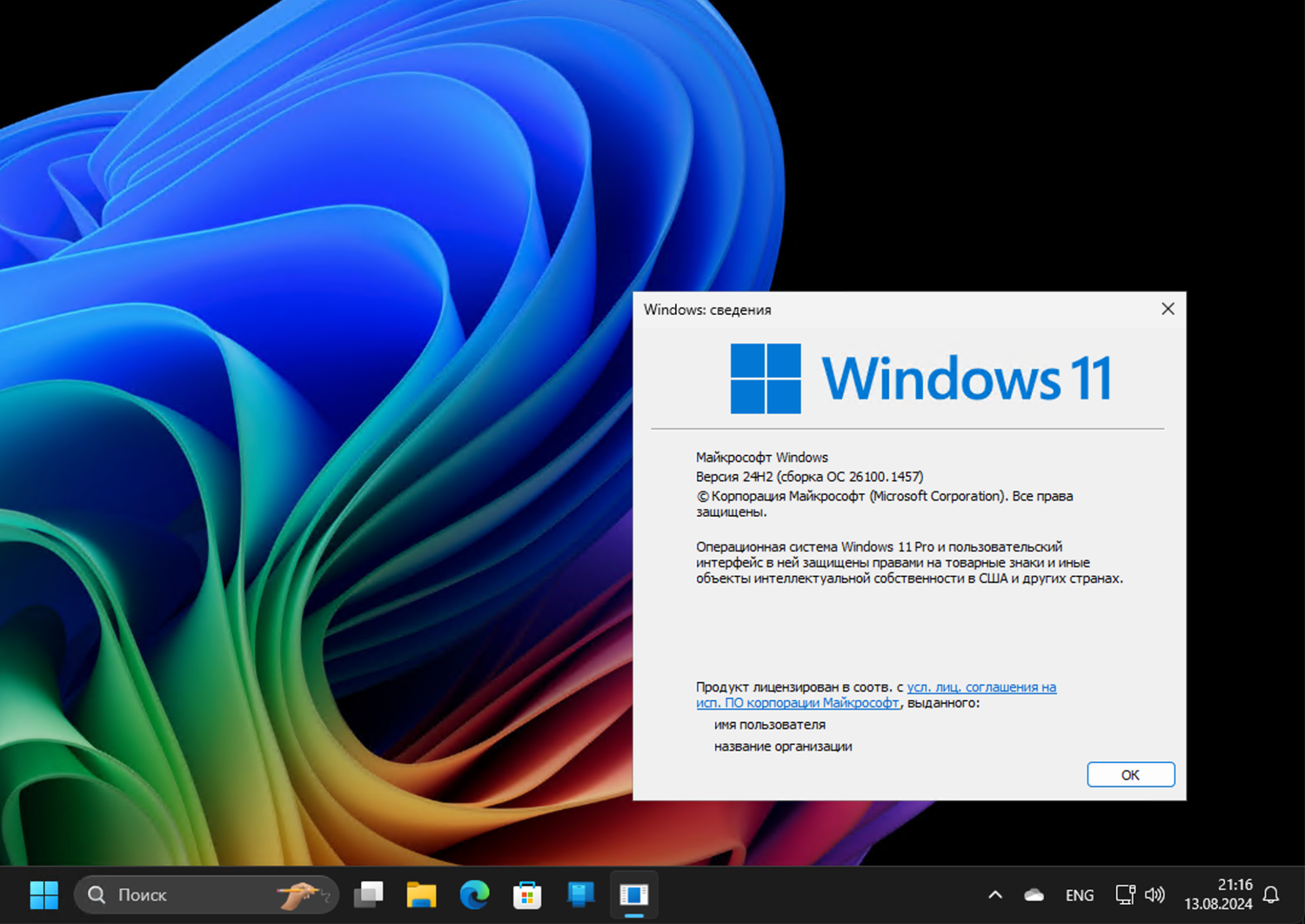Open the Start menu
The image size is (1305, 924).
pyautogui.click(x=43, y=894)
